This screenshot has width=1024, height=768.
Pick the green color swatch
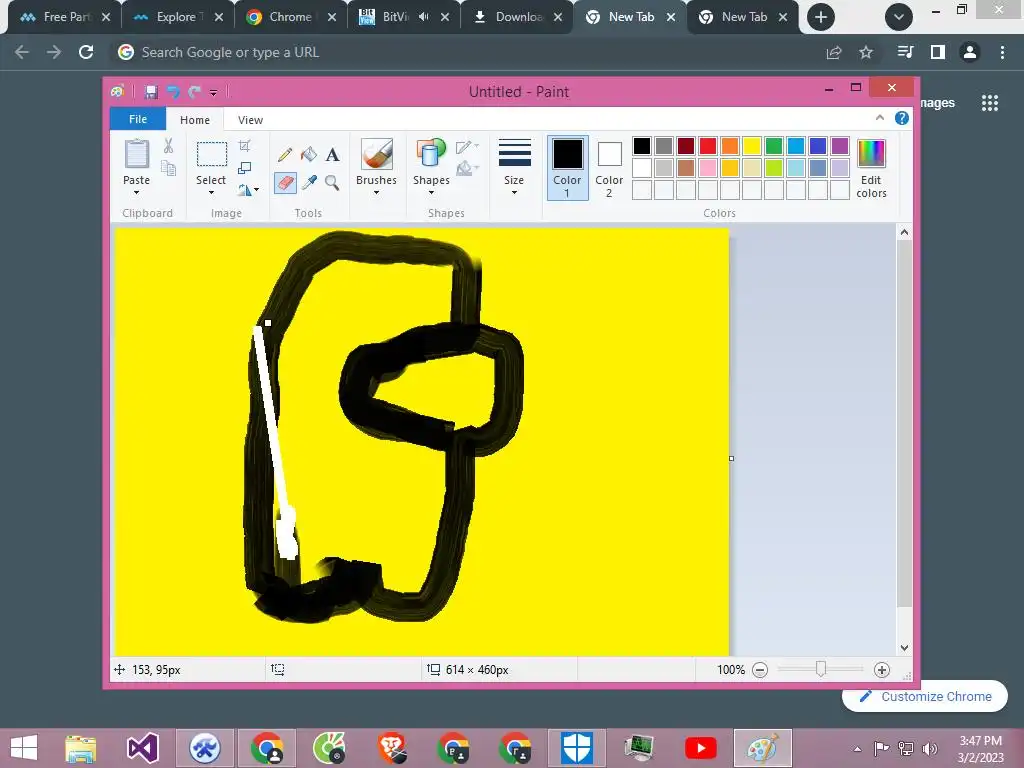774,146
